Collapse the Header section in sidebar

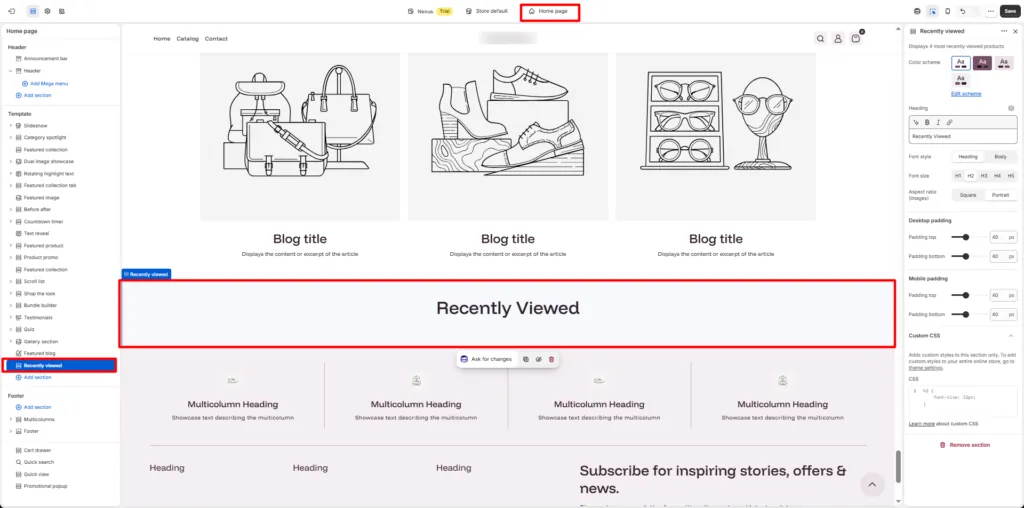point(10,71)
